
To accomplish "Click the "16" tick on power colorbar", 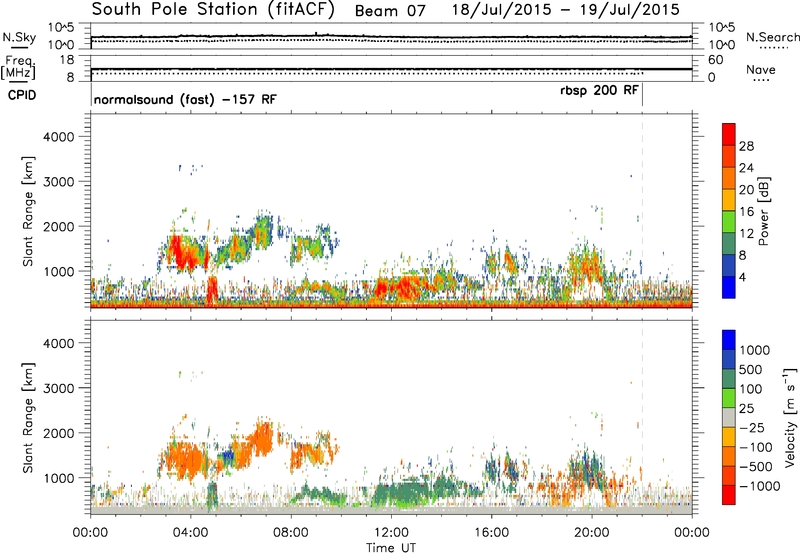I will point(746,212).
